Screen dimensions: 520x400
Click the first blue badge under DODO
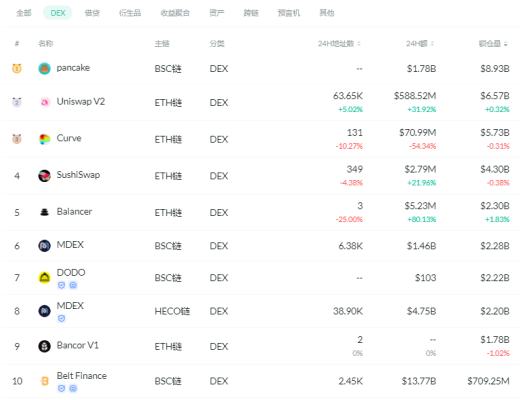(61, 285)
